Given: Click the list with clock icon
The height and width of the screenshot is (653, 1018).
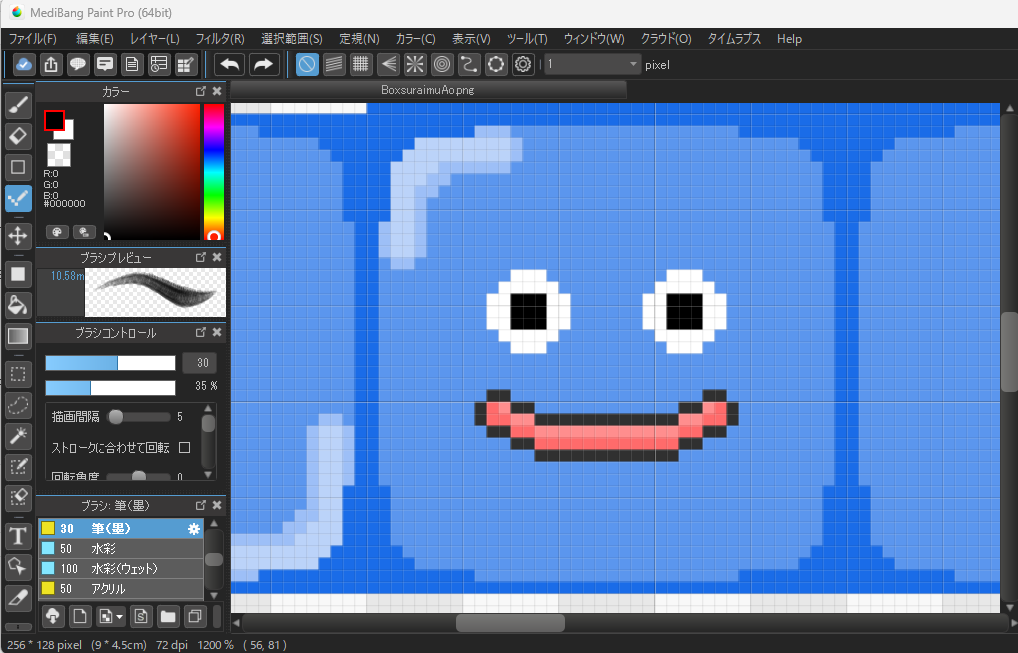Looking at the screenshot, I should 159,64.
